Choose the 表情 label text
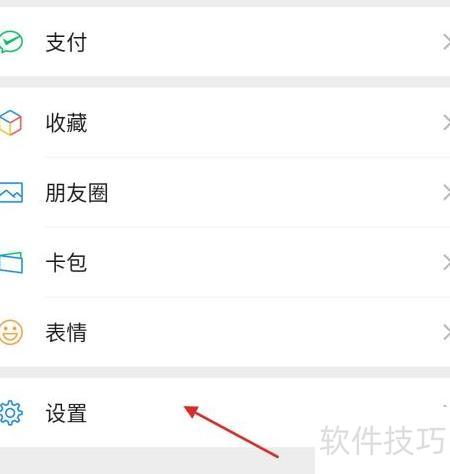Screen dimensions: 450x474 (66, 332)
